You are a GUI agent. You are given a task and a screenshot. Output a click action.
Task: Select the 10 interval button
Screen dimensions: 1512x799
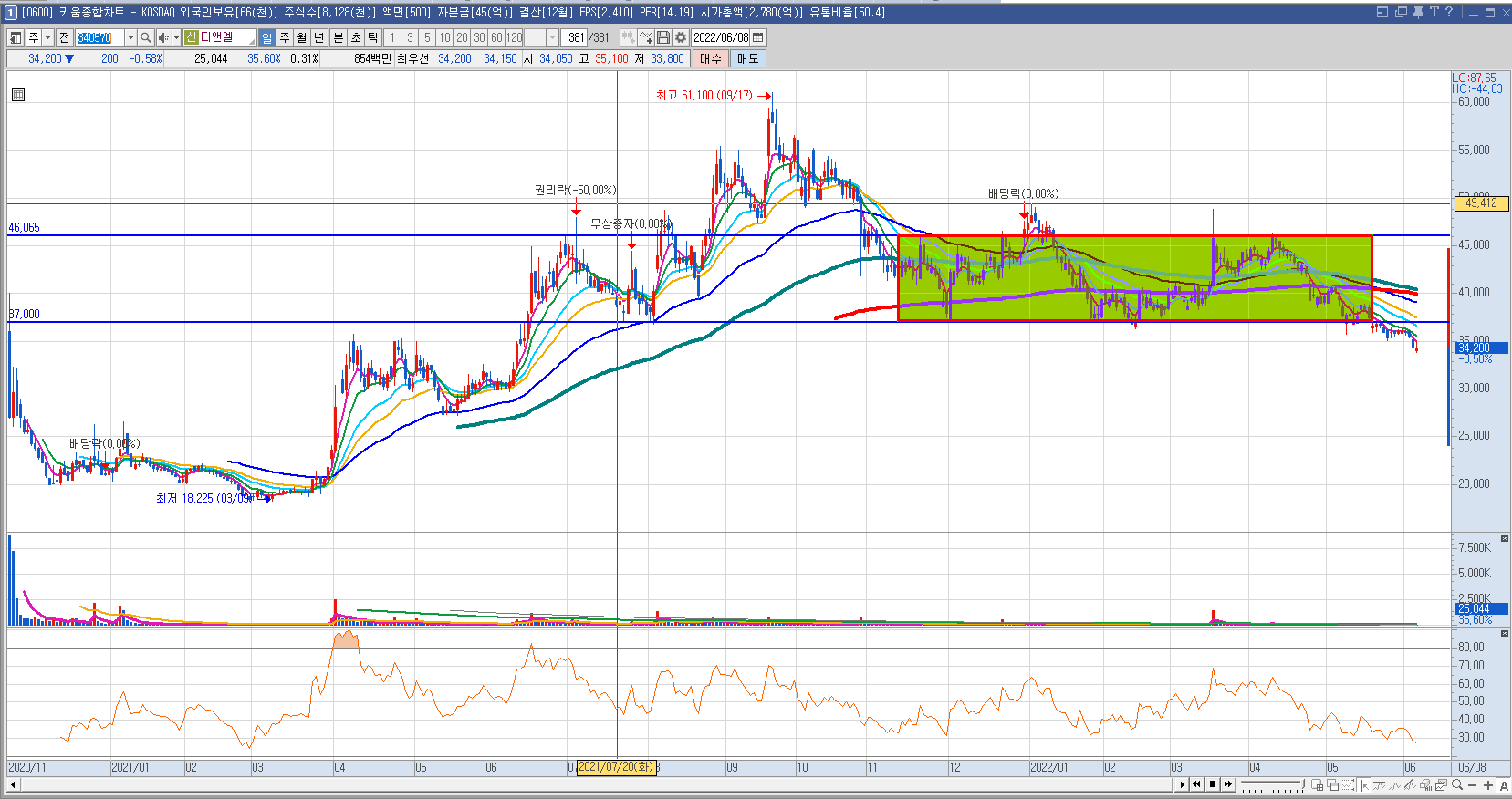444,37
